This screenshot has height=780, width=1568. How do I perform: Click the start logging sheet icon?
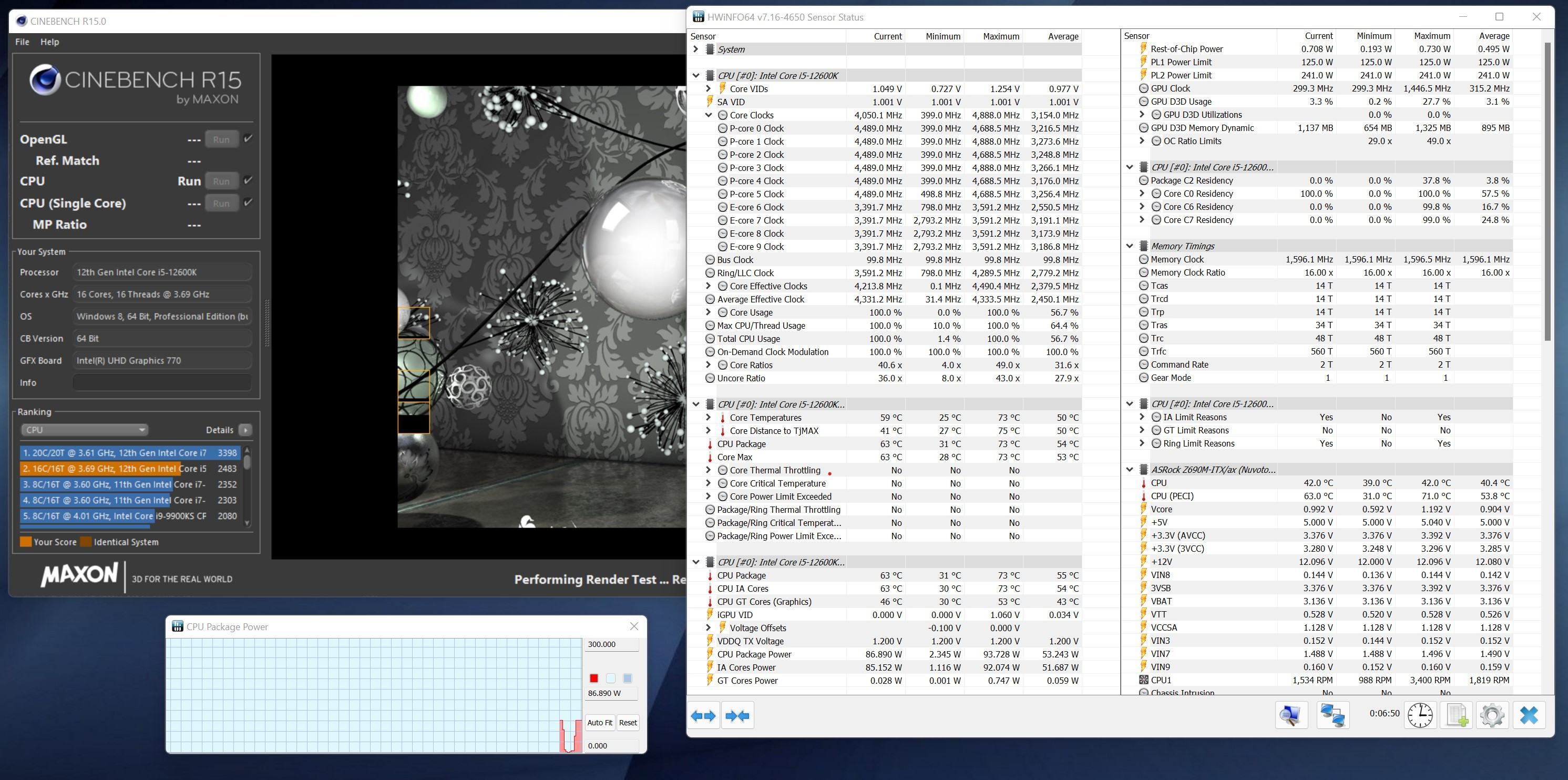click(1457, 715)
